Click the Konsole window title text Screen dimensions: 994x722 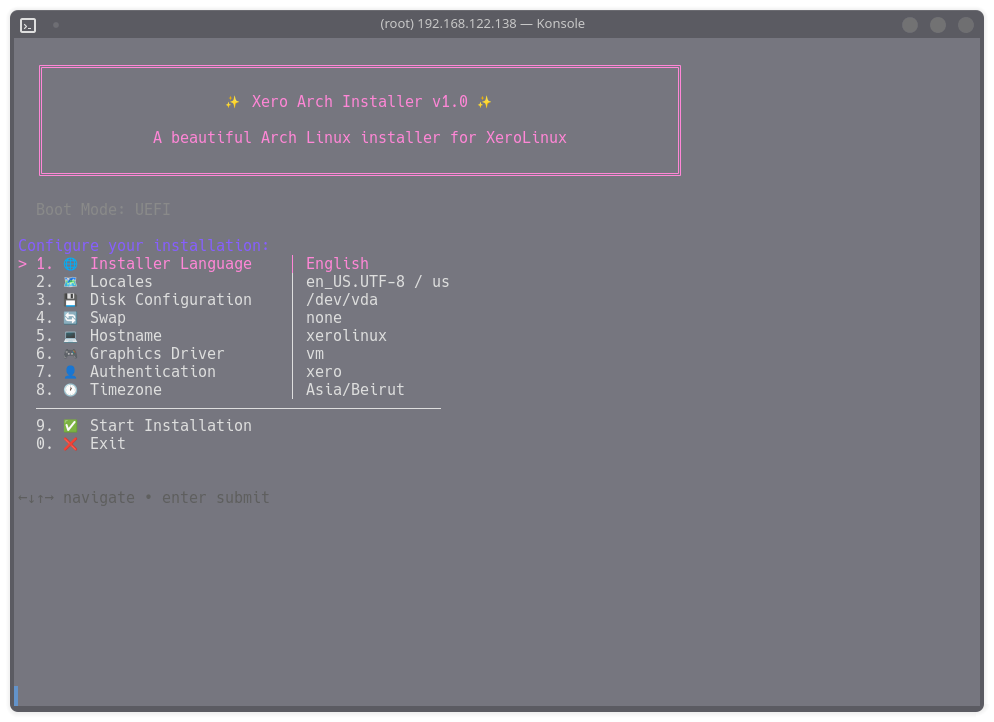(482, 24)
